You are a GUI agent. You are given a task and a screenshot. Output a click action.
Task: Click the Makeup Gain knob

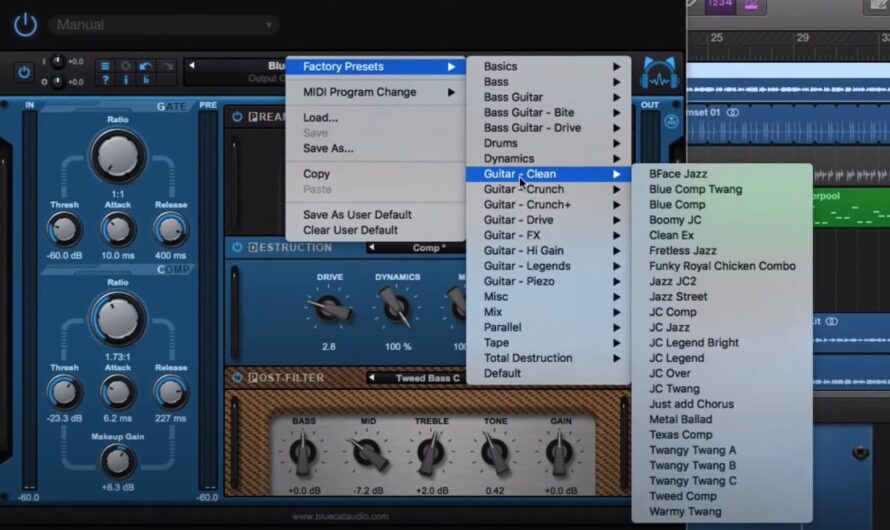(117, 461)
